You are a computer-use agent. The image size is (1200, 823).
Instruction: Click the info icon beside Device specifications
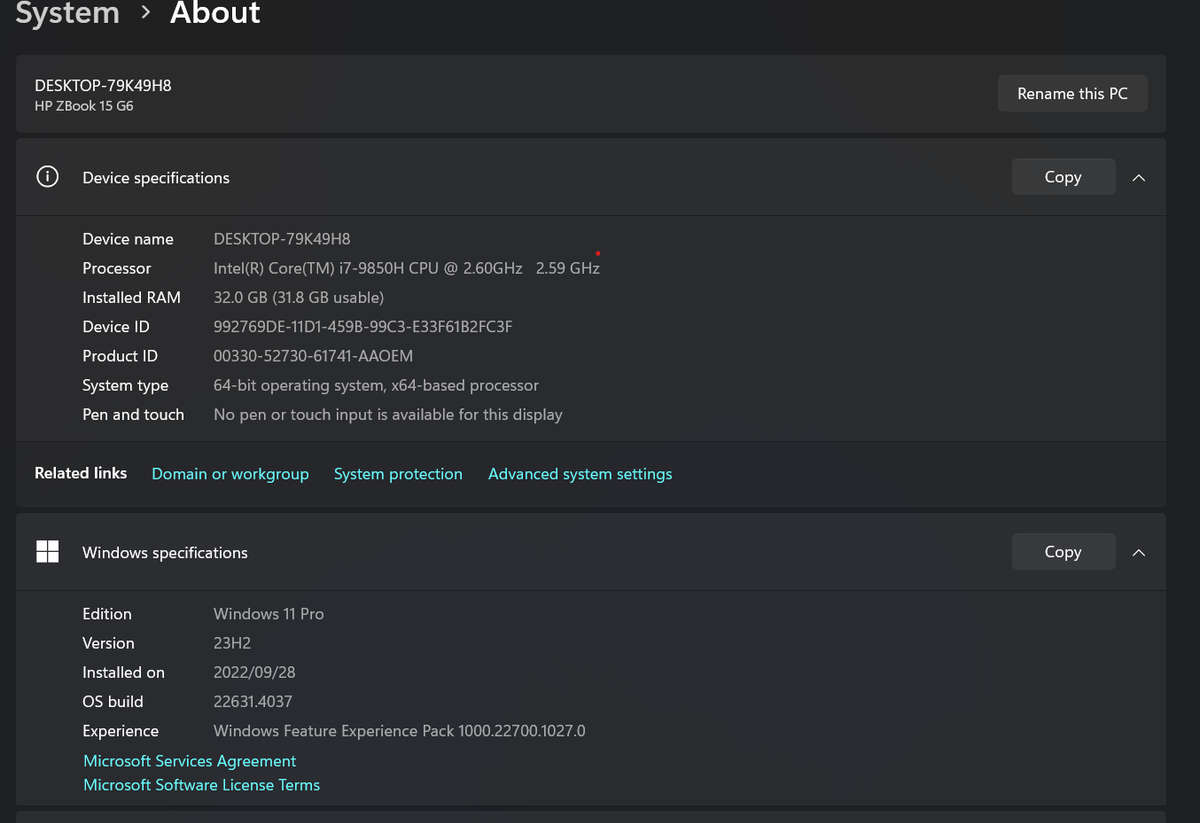[x=47, y=177]
